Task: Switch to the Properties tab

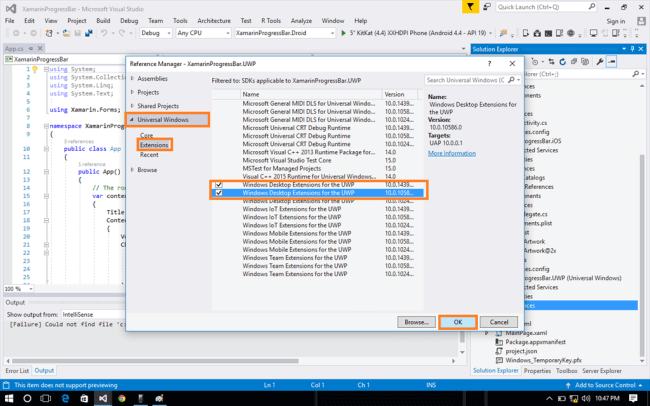Action: (x=537, y=371)
